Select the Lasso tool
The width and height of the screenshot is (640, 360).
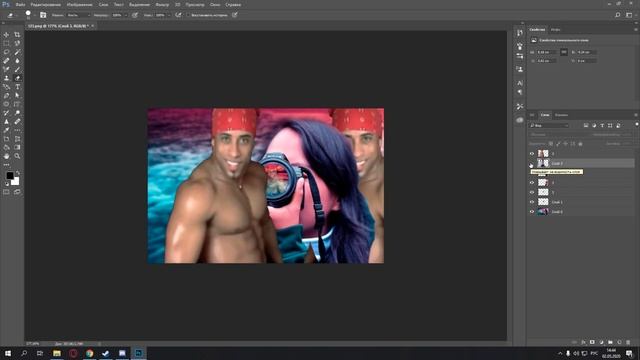[6, 52]
